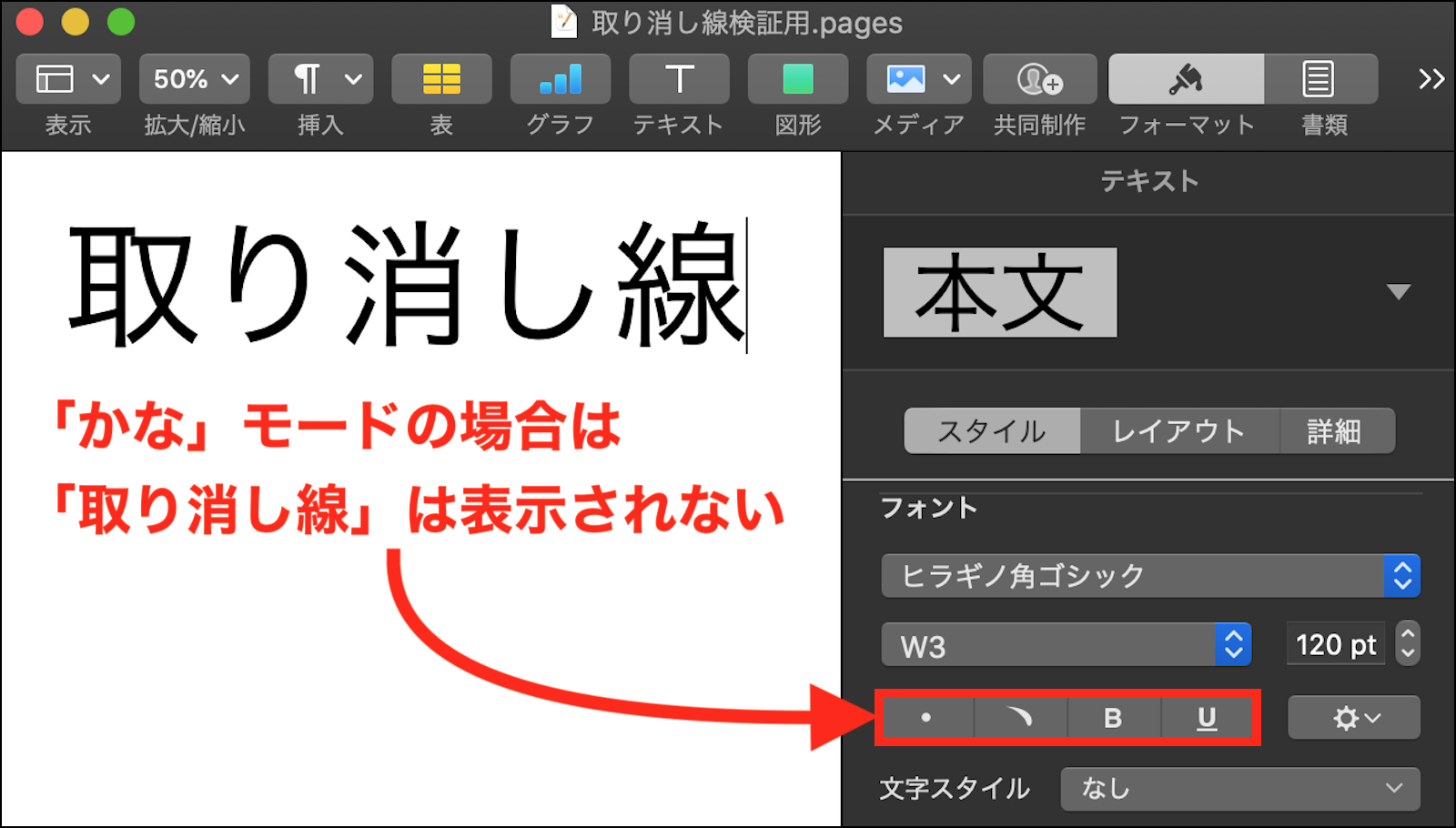Viewport: 1456px width, 828px height.
Task: Toggle bold with the B button
Action: click(x=1113, y=718)
